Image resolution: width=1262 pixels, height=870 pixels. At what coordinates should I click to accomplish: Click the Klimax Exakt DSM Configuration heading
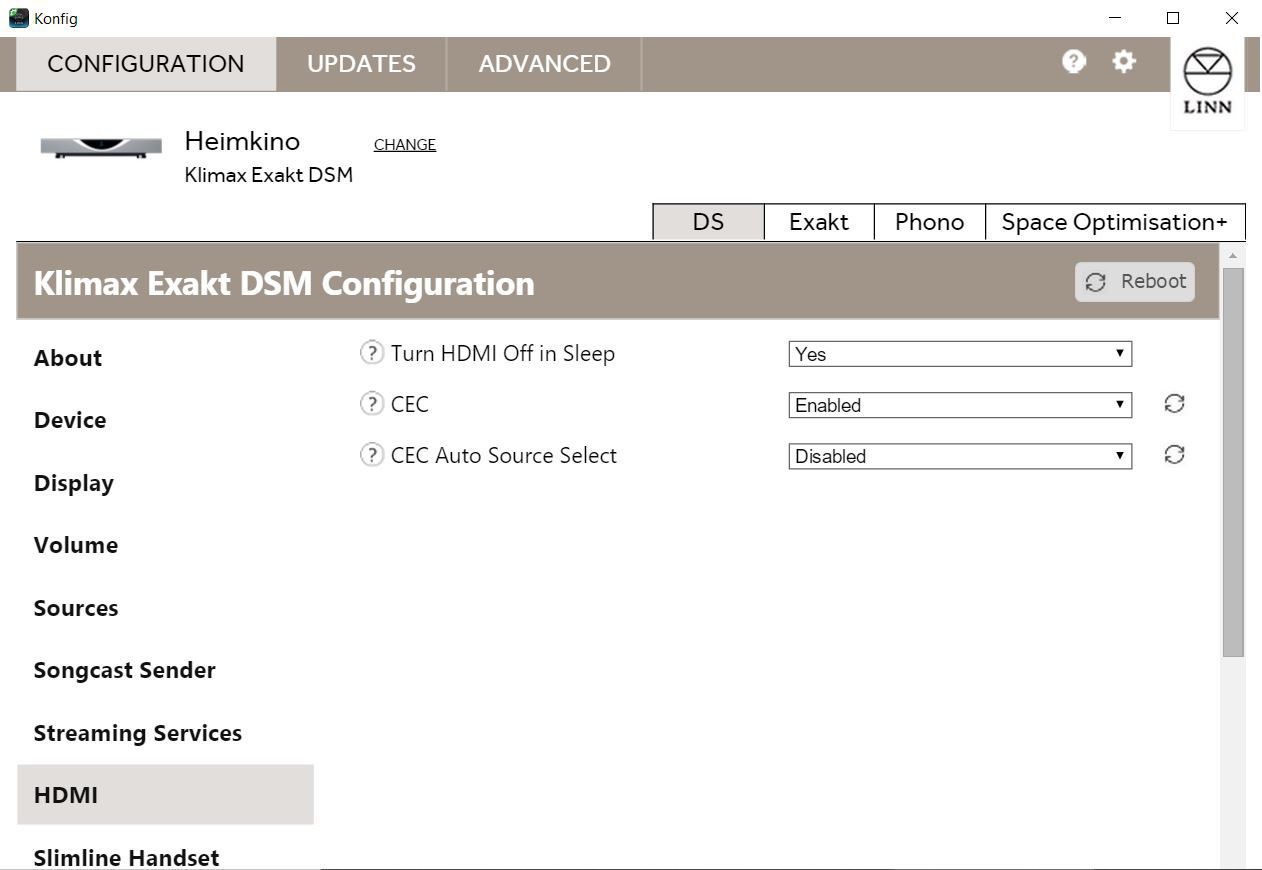(284, 283)
